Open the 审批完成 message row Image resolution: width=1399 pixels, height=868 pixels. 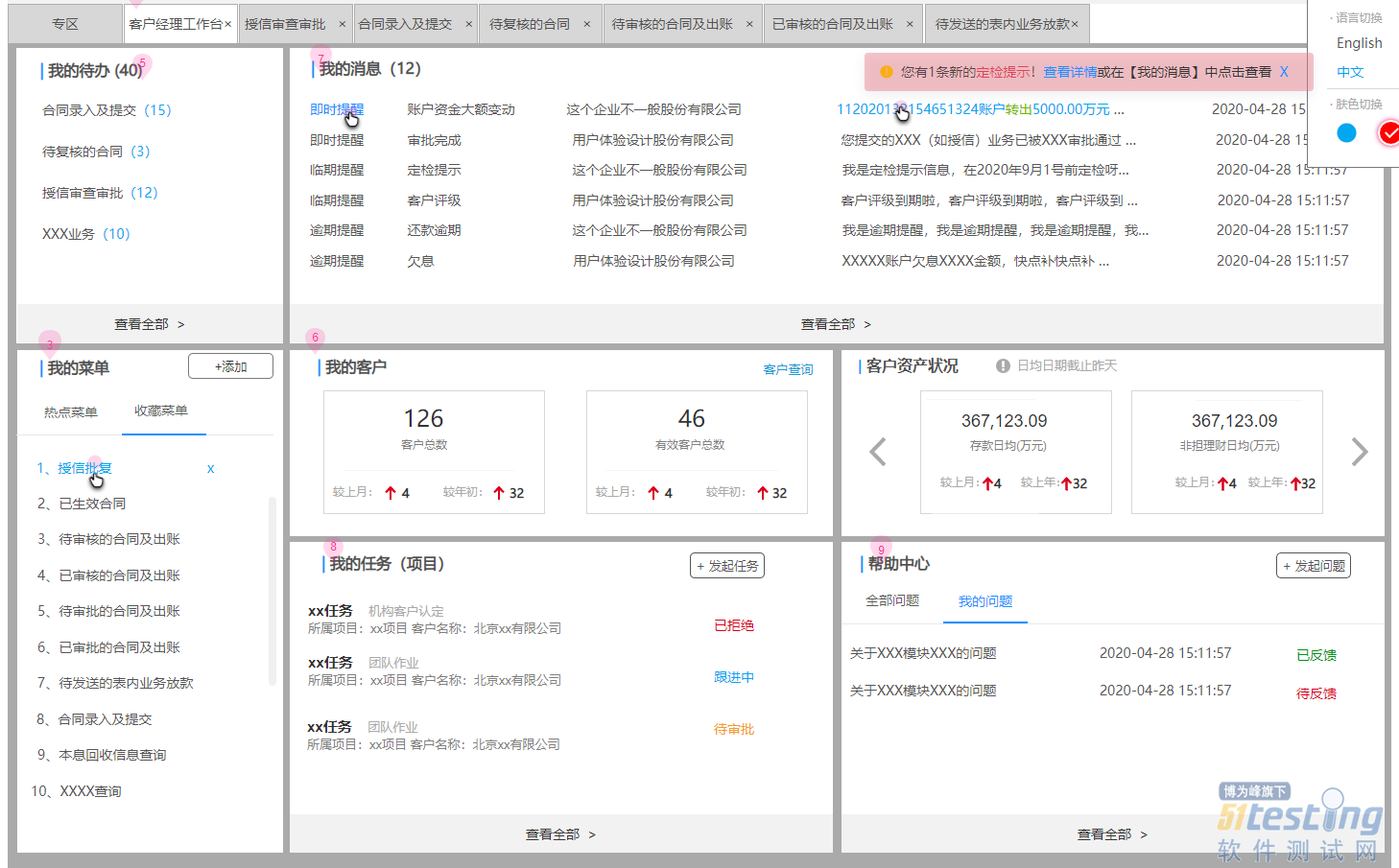pos(829,140)
